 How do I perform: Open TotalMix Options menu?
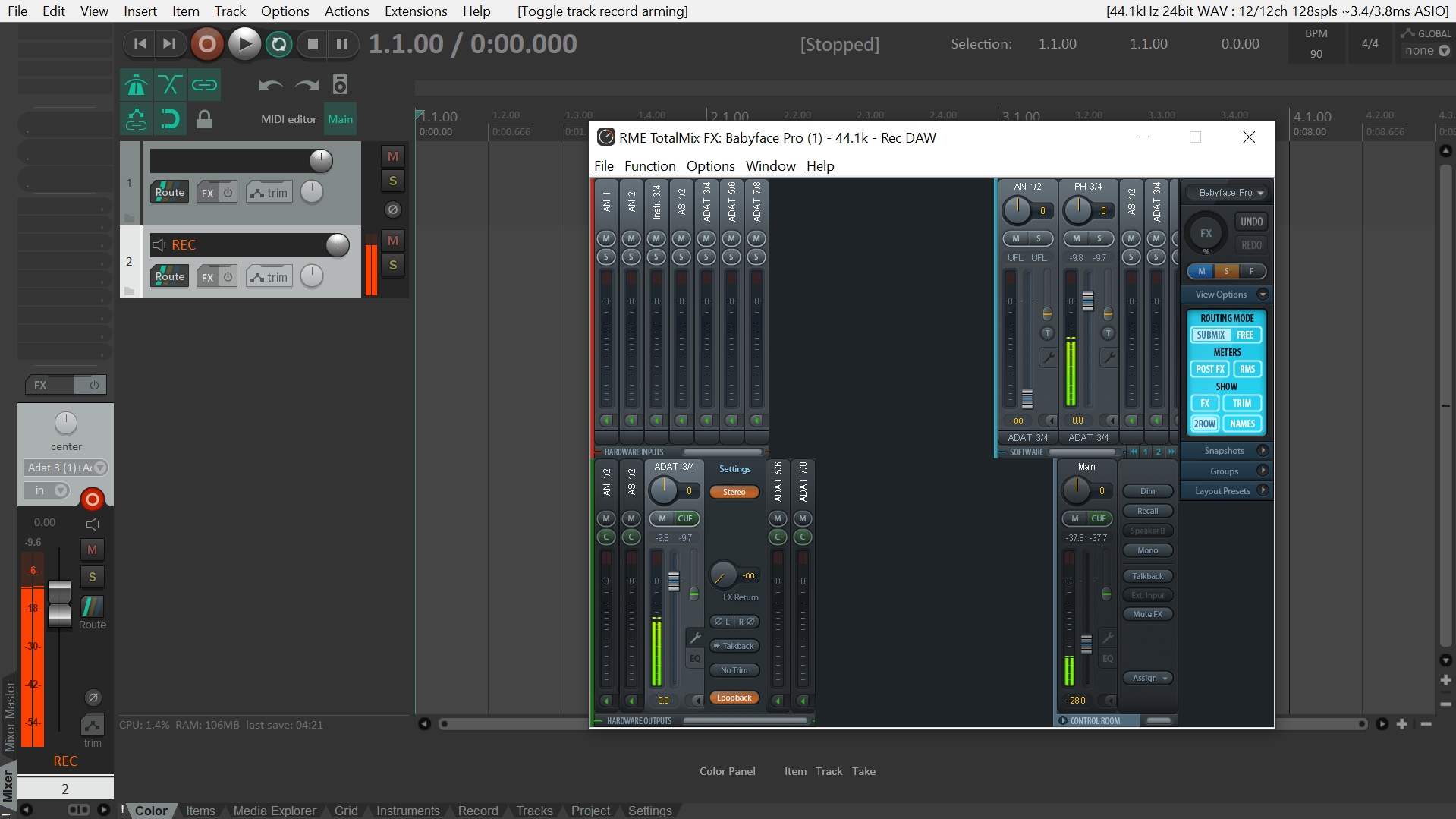(x=710, y=166)
